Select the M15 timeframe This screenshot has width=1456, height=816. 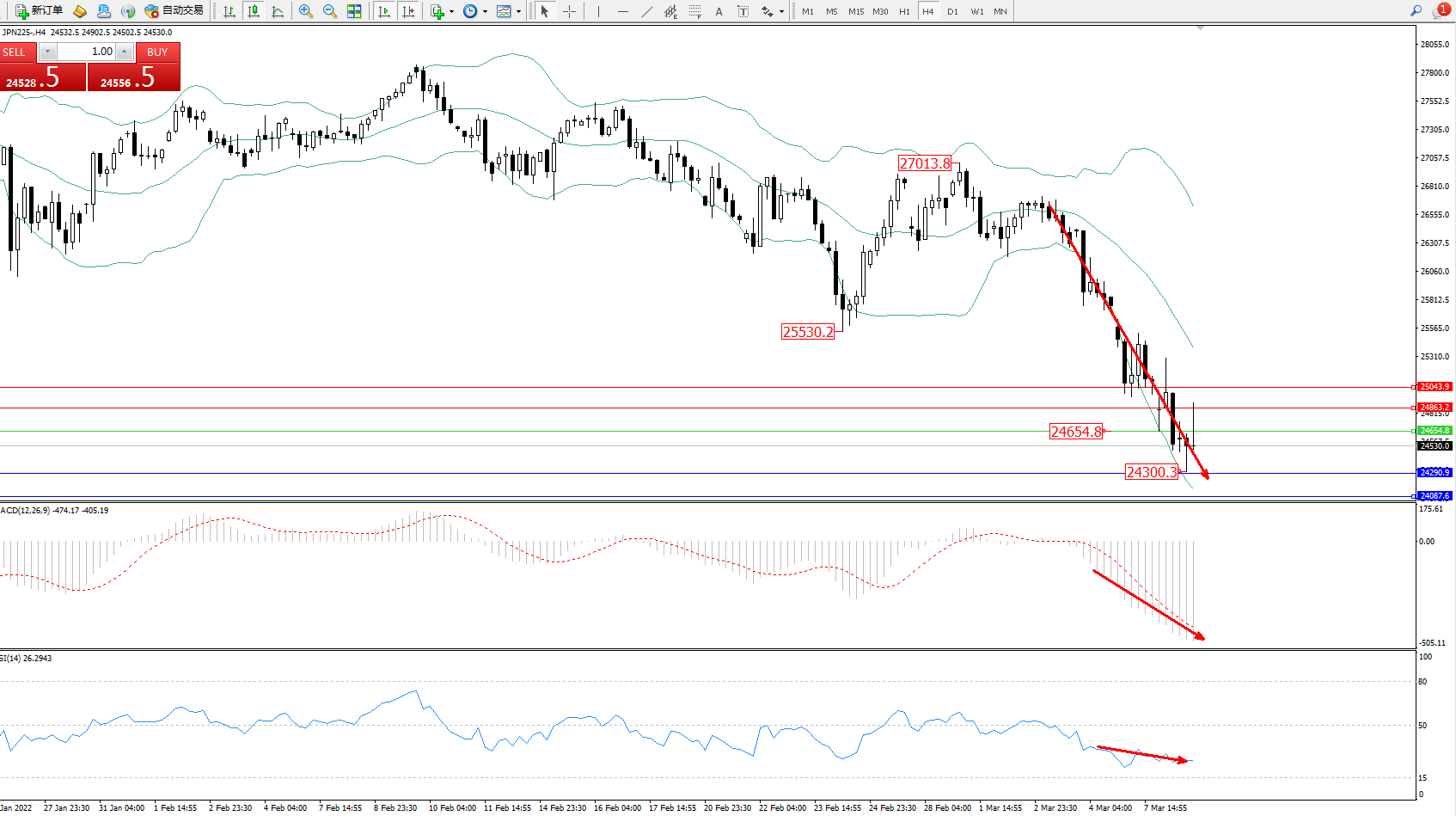point(856,11)
